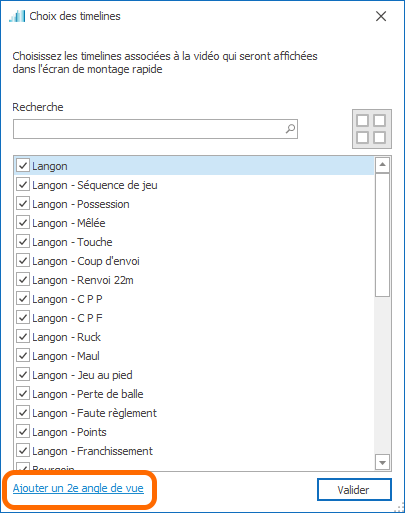Disable the Langon - Points timeline

pos(23,432)
